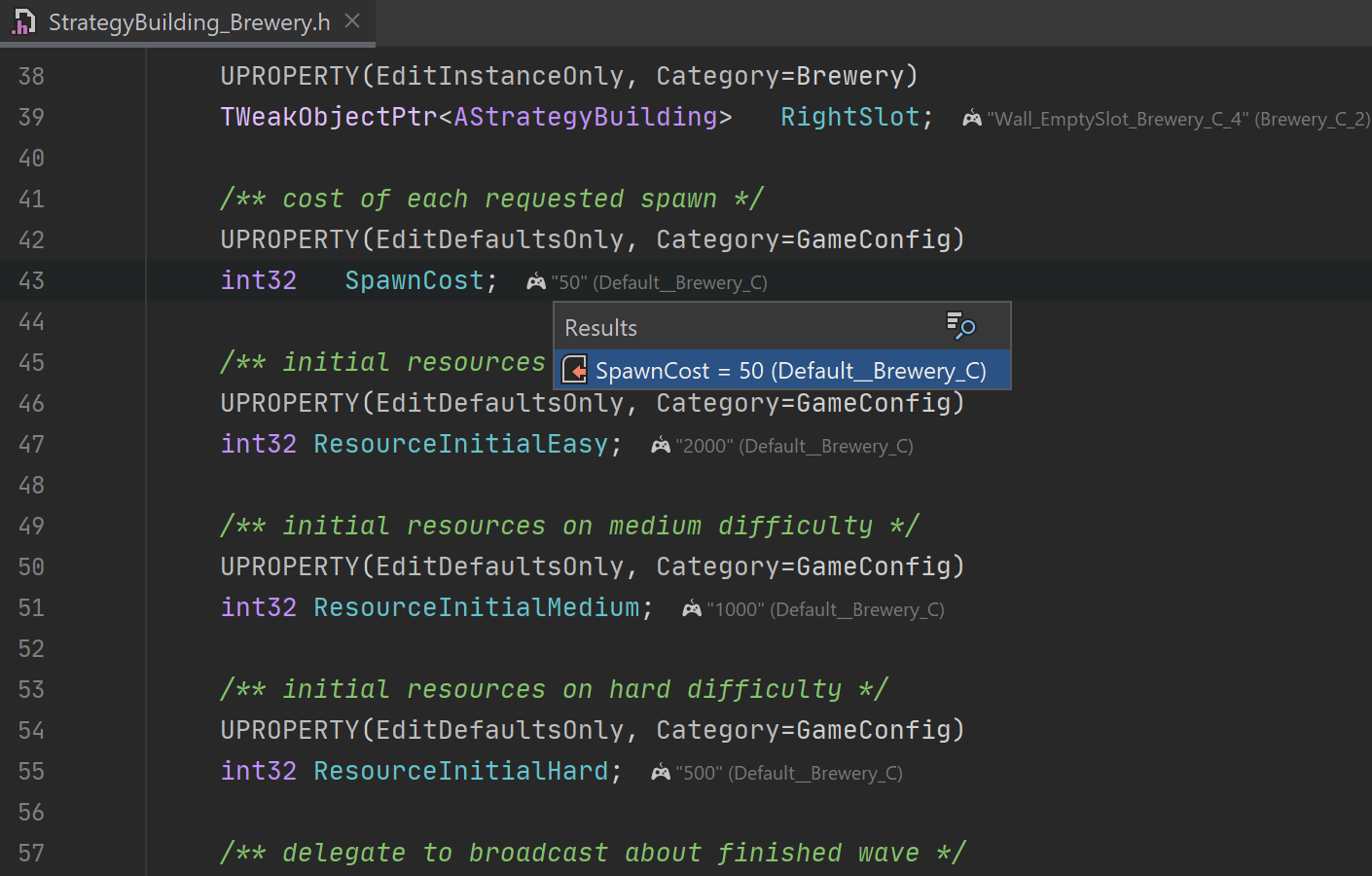This screenshot has width=1372, height=876.
Task: Click EditDefaultsOnly specifier on line 50
Action: [x=500, y=566]
